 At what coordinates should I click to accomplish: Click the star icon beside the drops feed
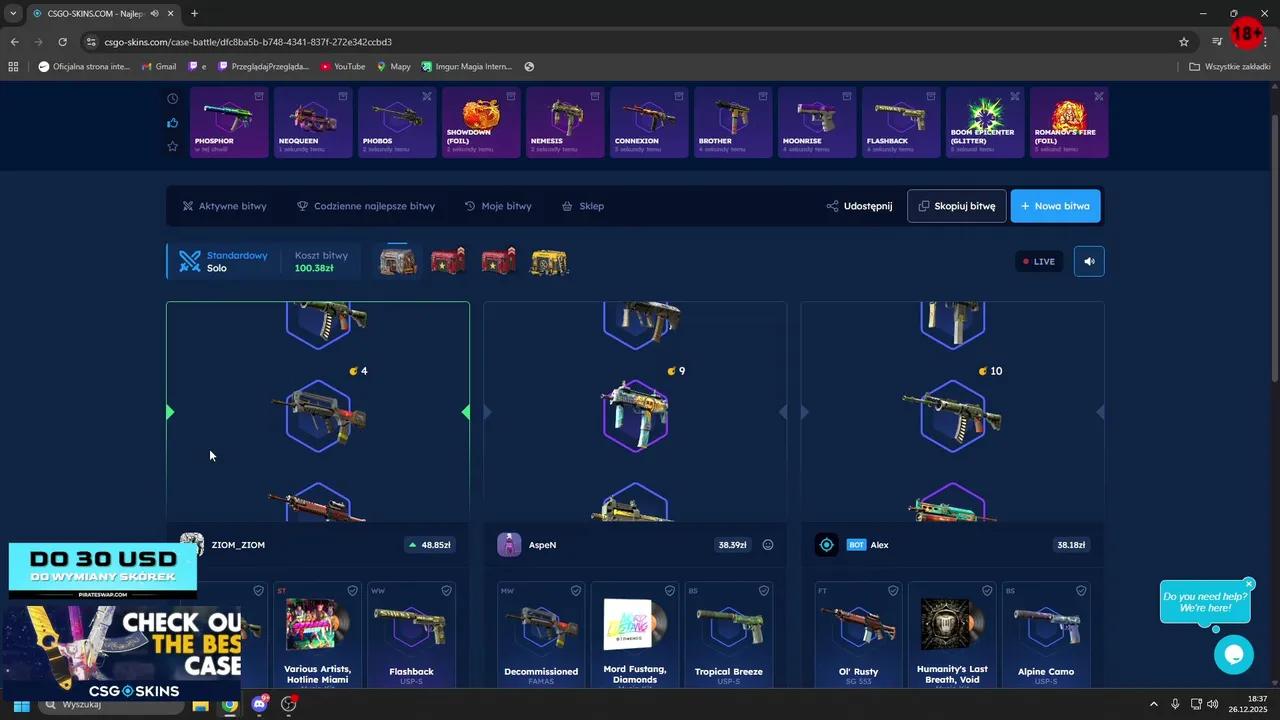[x=172, y=146]
